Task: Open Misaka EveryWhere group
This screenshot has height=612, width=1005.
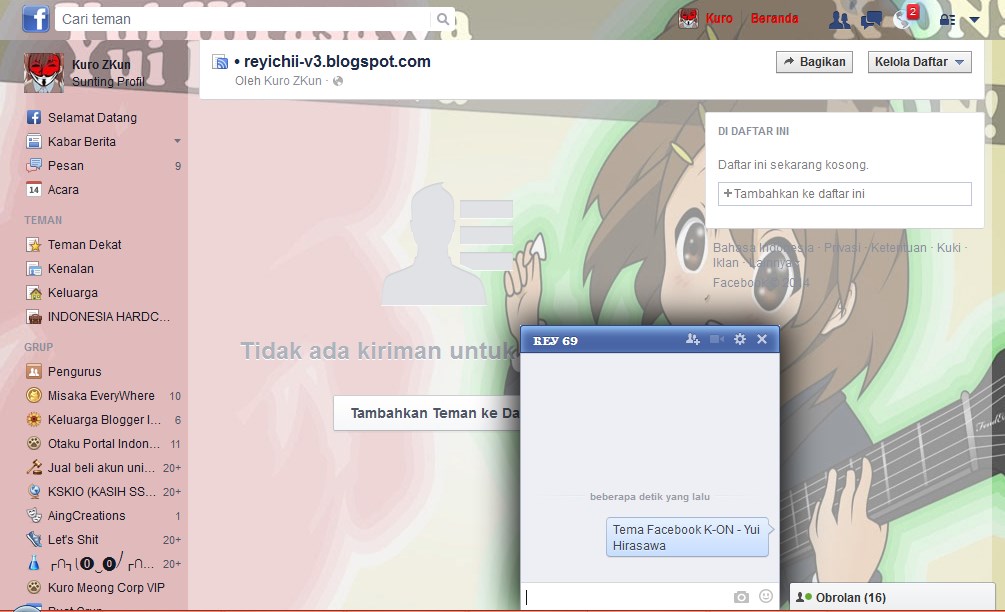Action: pyautogui.click(x=103, y=395)
